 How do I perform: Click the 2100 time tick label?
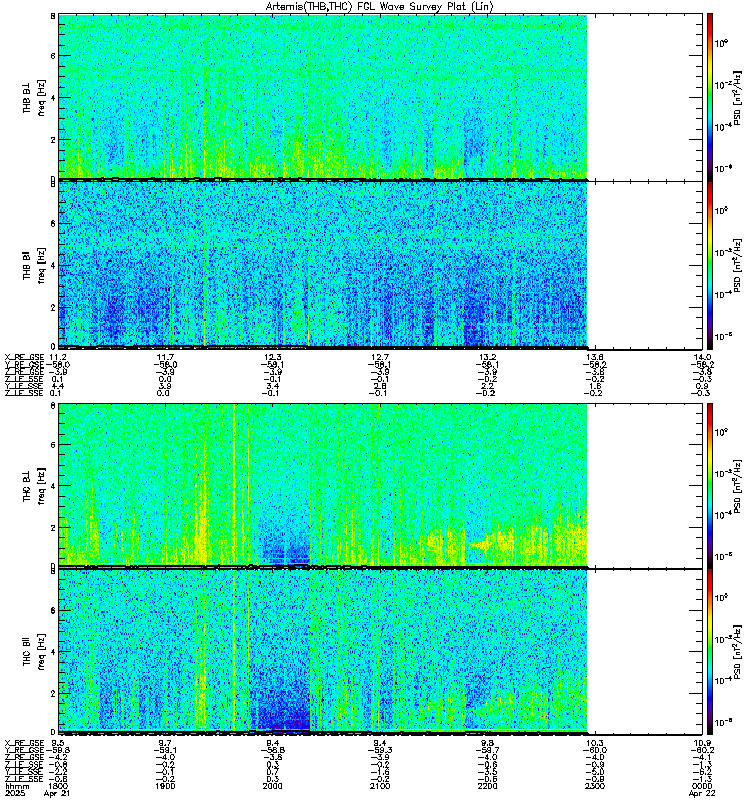tap(380, 786)
